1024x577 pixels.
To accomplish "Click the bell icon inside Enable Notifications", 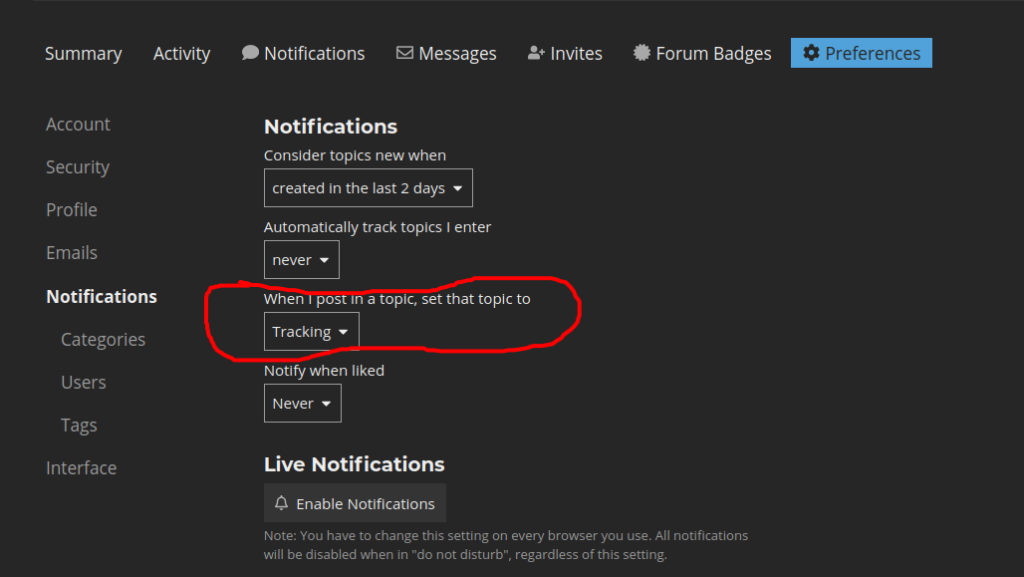I will (281, 503).
